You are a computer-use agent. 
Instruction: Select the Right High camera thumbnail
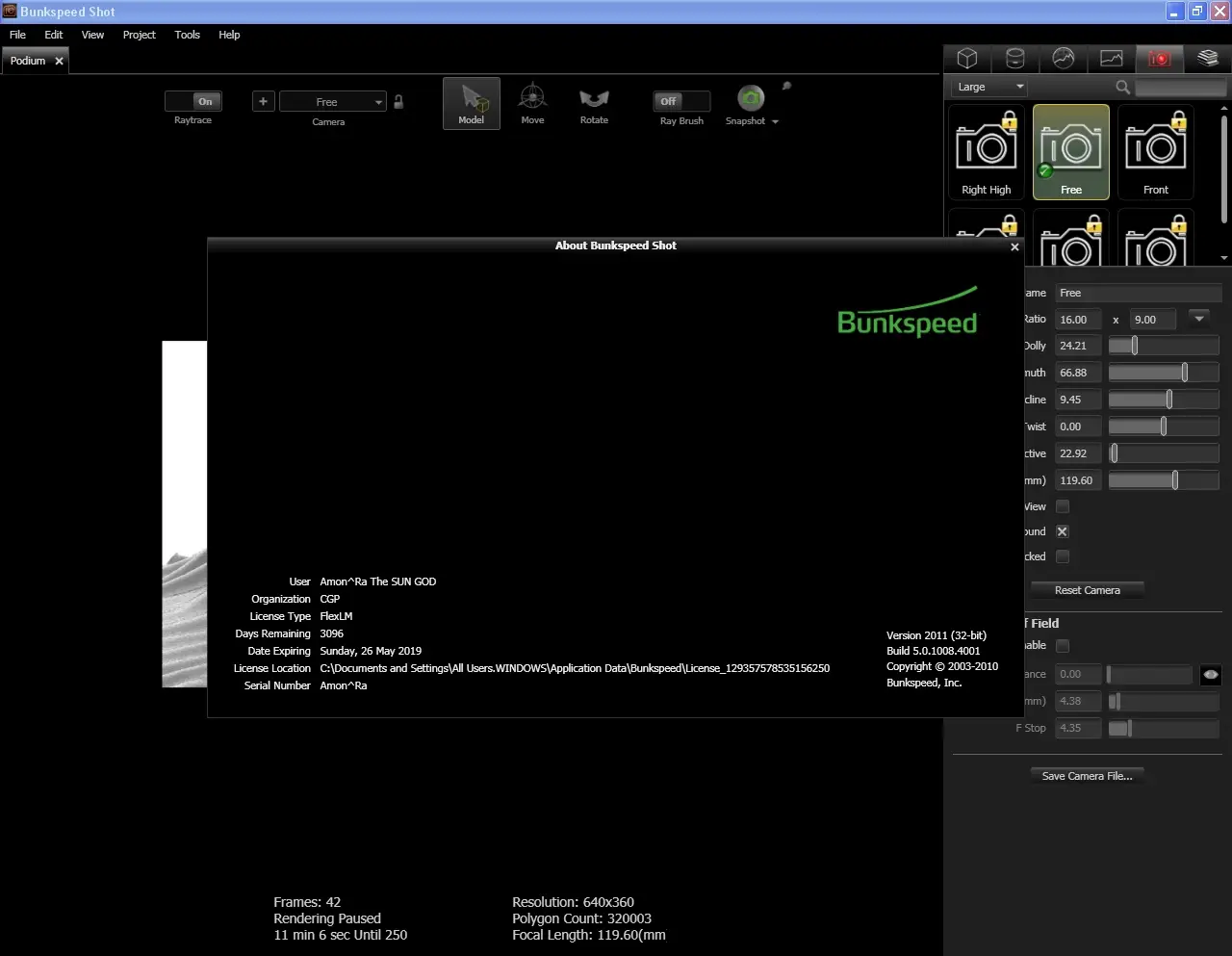pos(987,152)
